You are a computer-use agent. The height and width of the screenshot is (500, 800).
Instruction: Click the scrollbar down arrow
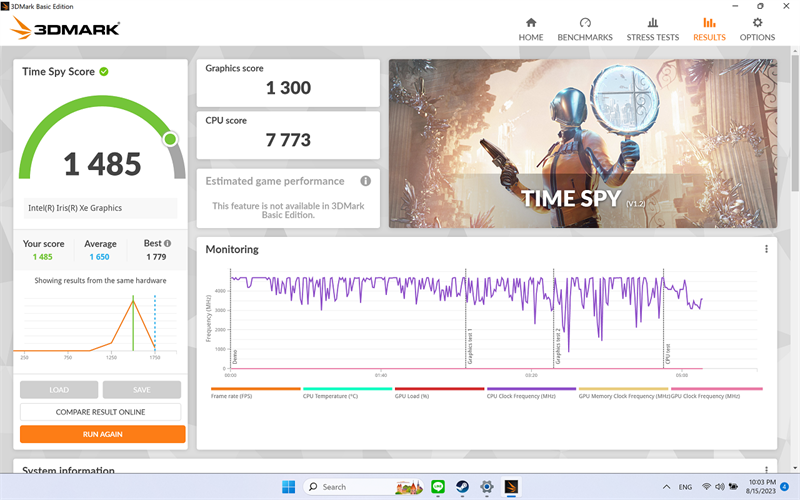[795, 468]
